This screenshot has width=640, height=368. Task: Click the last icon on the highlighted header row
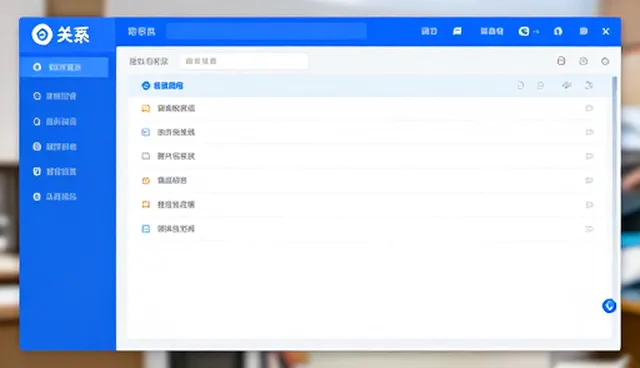point(589,85)
